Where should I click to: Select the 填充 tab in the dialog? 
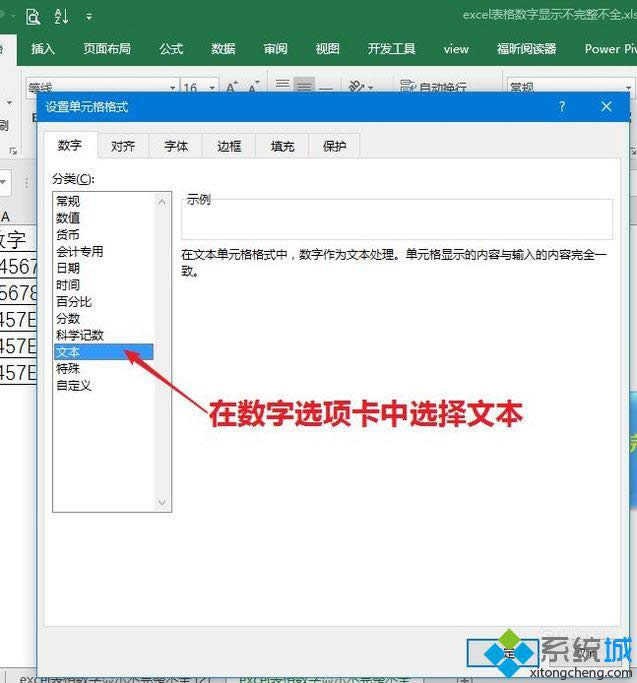coord(282,146)
